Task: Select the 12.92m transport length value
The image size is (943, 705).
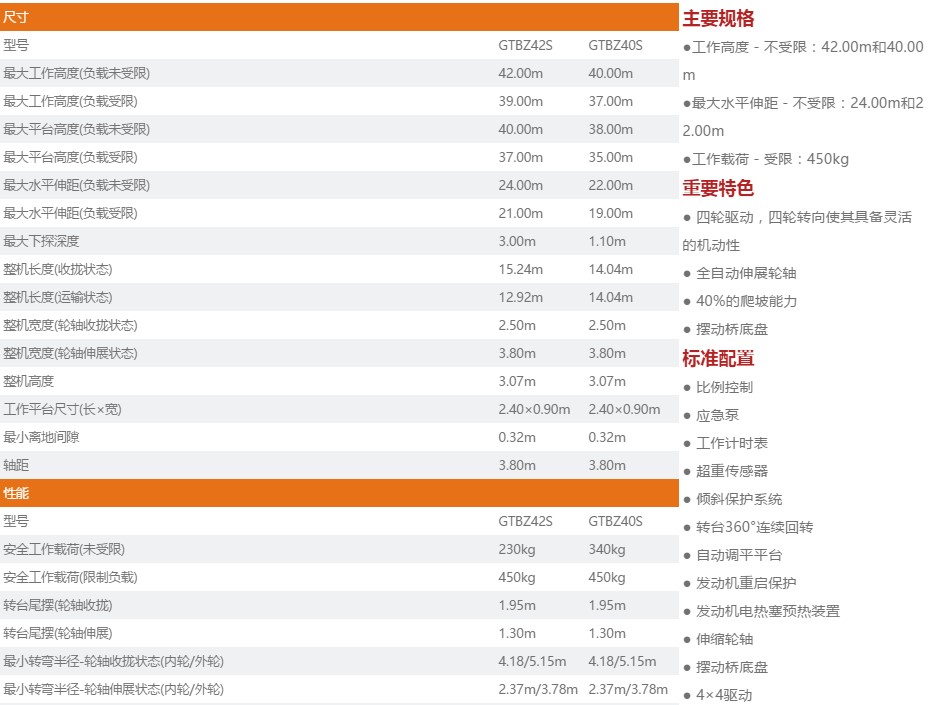Action: click(x=520, y=297)
